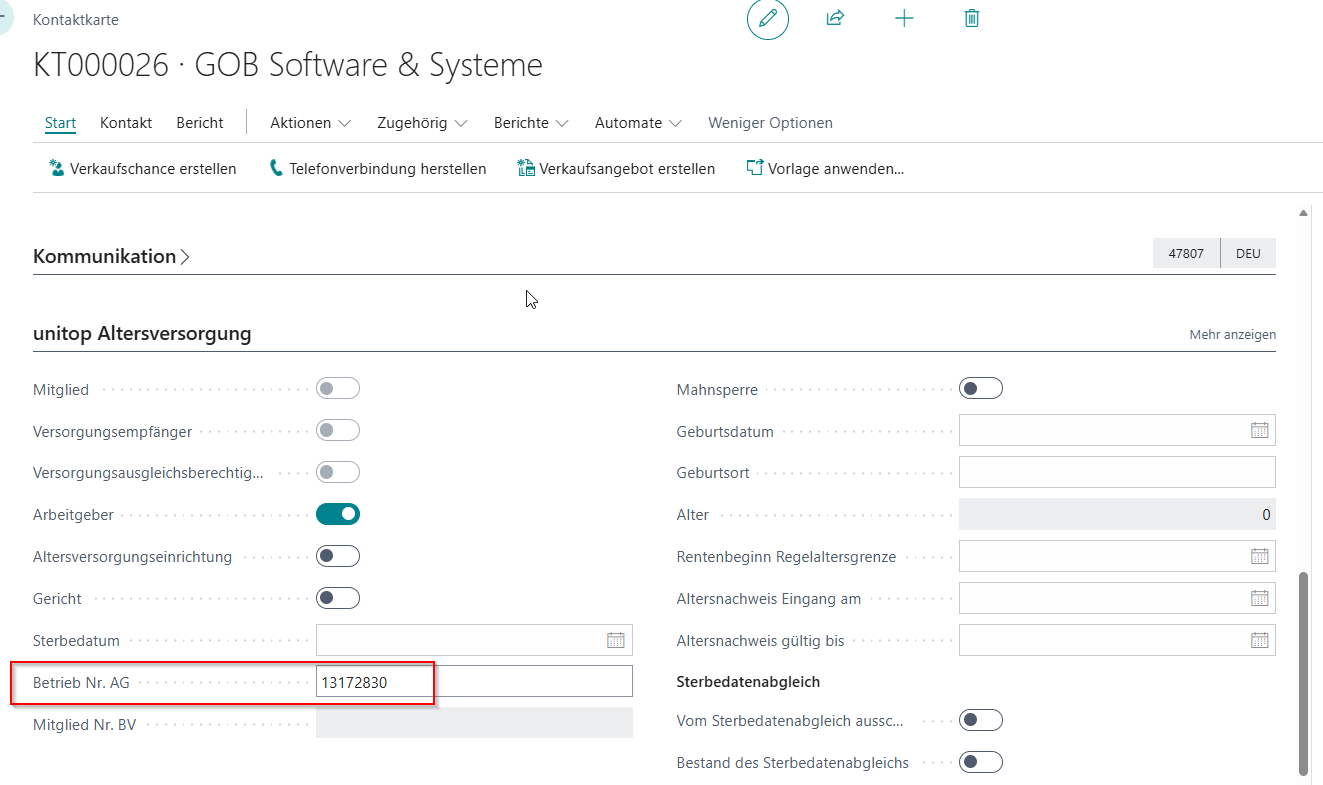Disable the Arbeitgeber switch
Image resolution: width=1323 pixels, height=785 pixels.
(x=338, y=514)
